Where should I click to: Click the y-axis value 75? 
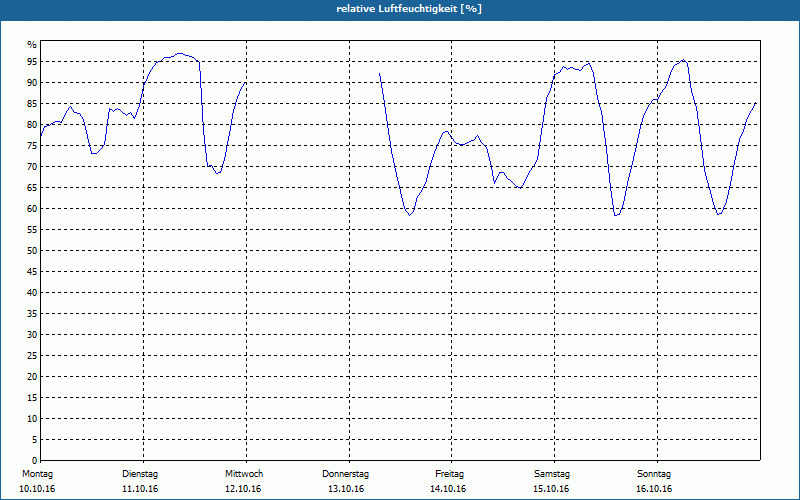click(x=32, y=145)
